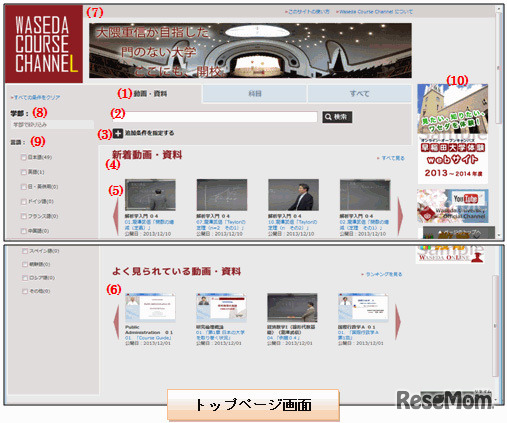Check the 日本語(49) language checkbox

tap(23, 157)
